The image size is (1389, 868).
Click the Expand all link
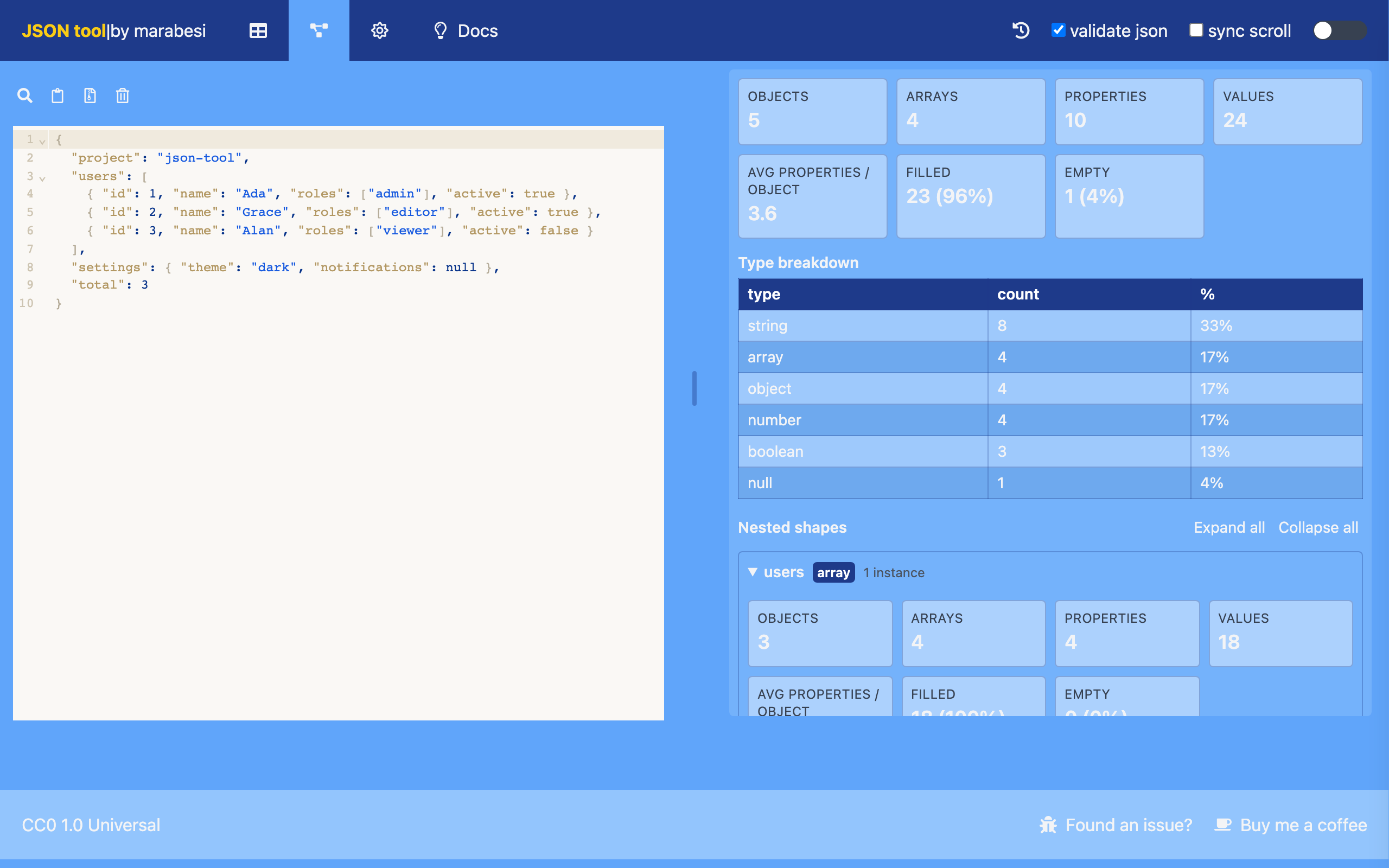pyautogui.click(x=1229, y=527)
